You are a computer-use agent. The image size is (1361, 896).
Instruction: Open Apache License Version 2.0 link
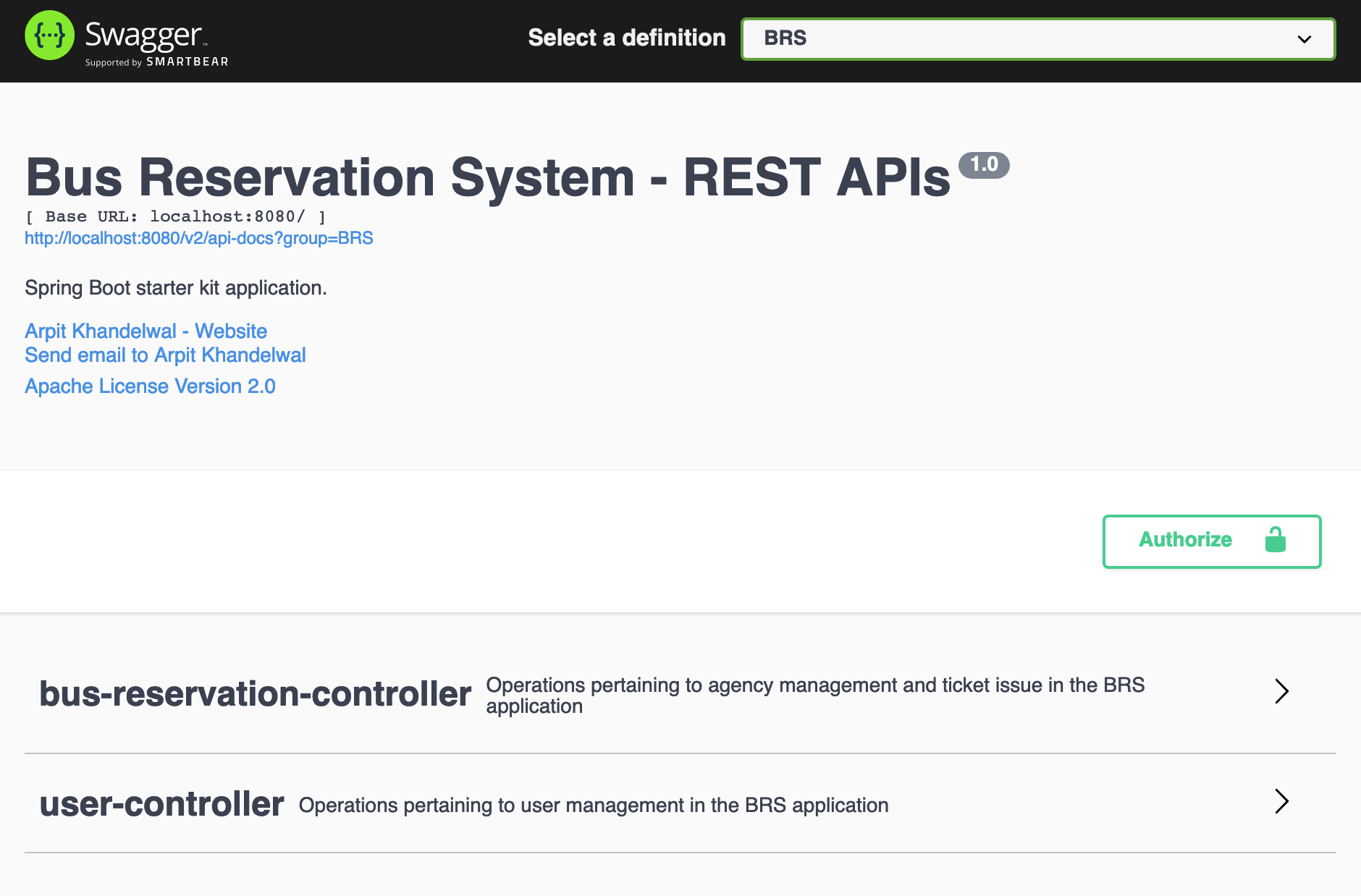click(x=150, y=386)
